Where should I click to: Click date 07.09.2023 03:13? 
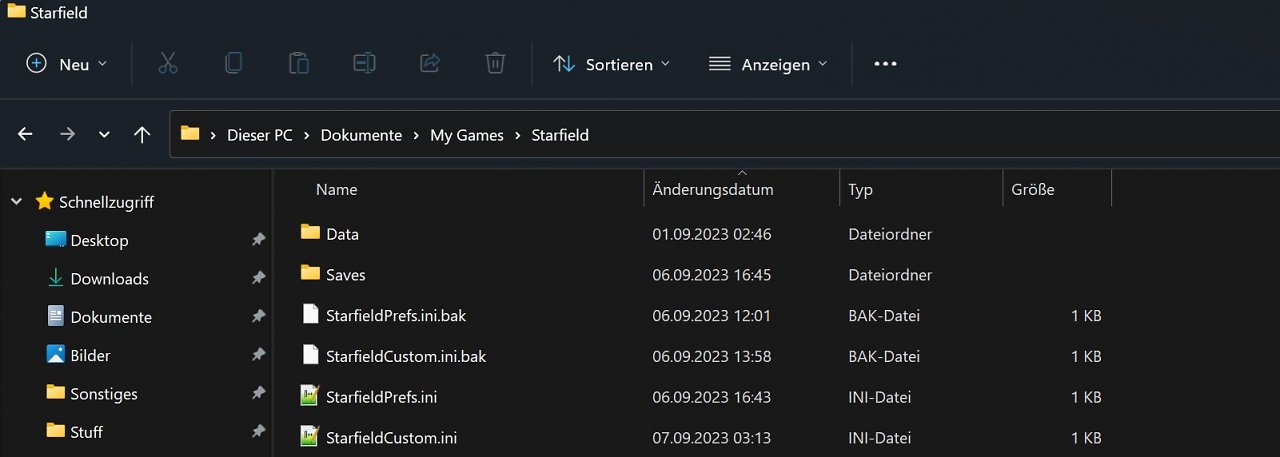pyautogui.click(x=711, y=438)
